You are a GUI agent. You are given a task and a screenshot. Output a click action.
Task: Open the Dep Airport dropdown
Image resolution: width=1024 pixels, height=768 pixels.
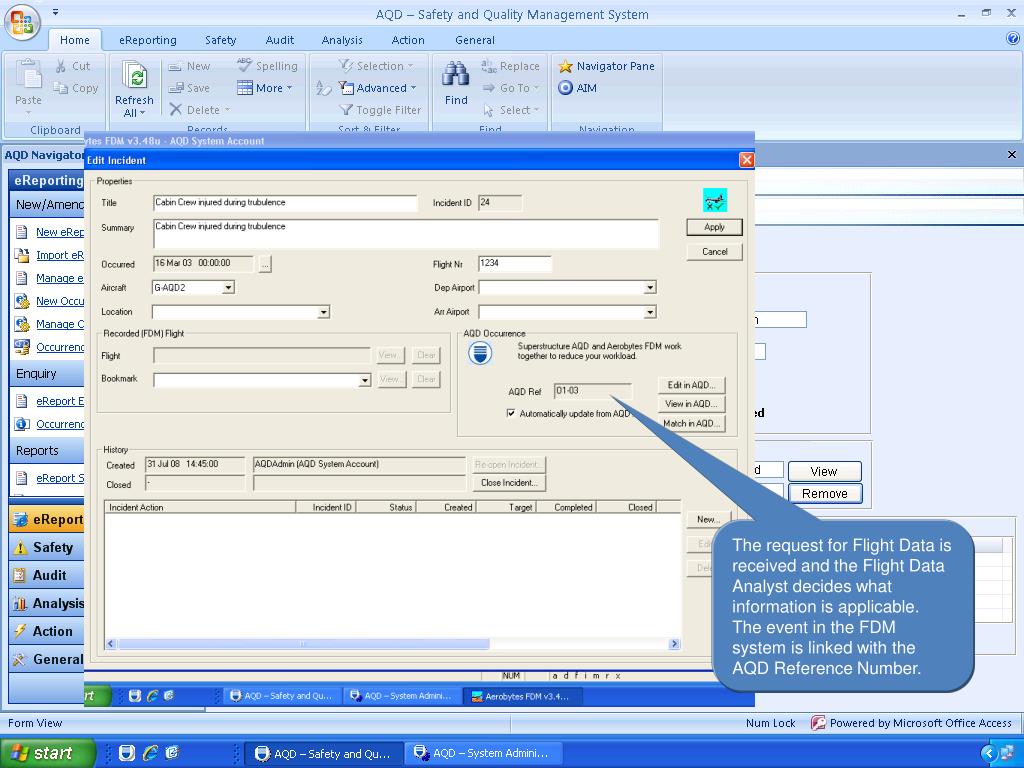650,287
